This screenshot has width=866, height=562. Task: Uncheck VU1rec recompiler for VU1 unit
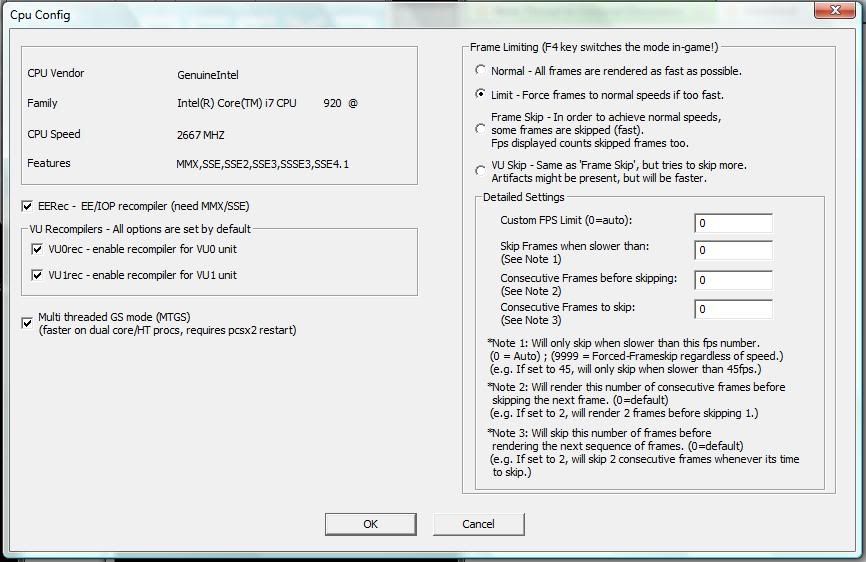pos(38,275)
